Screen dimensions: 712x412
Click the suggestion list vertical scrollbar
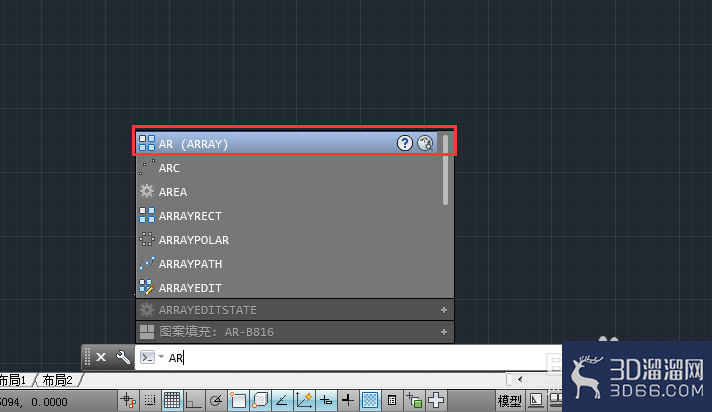click(x=445, y=170)
